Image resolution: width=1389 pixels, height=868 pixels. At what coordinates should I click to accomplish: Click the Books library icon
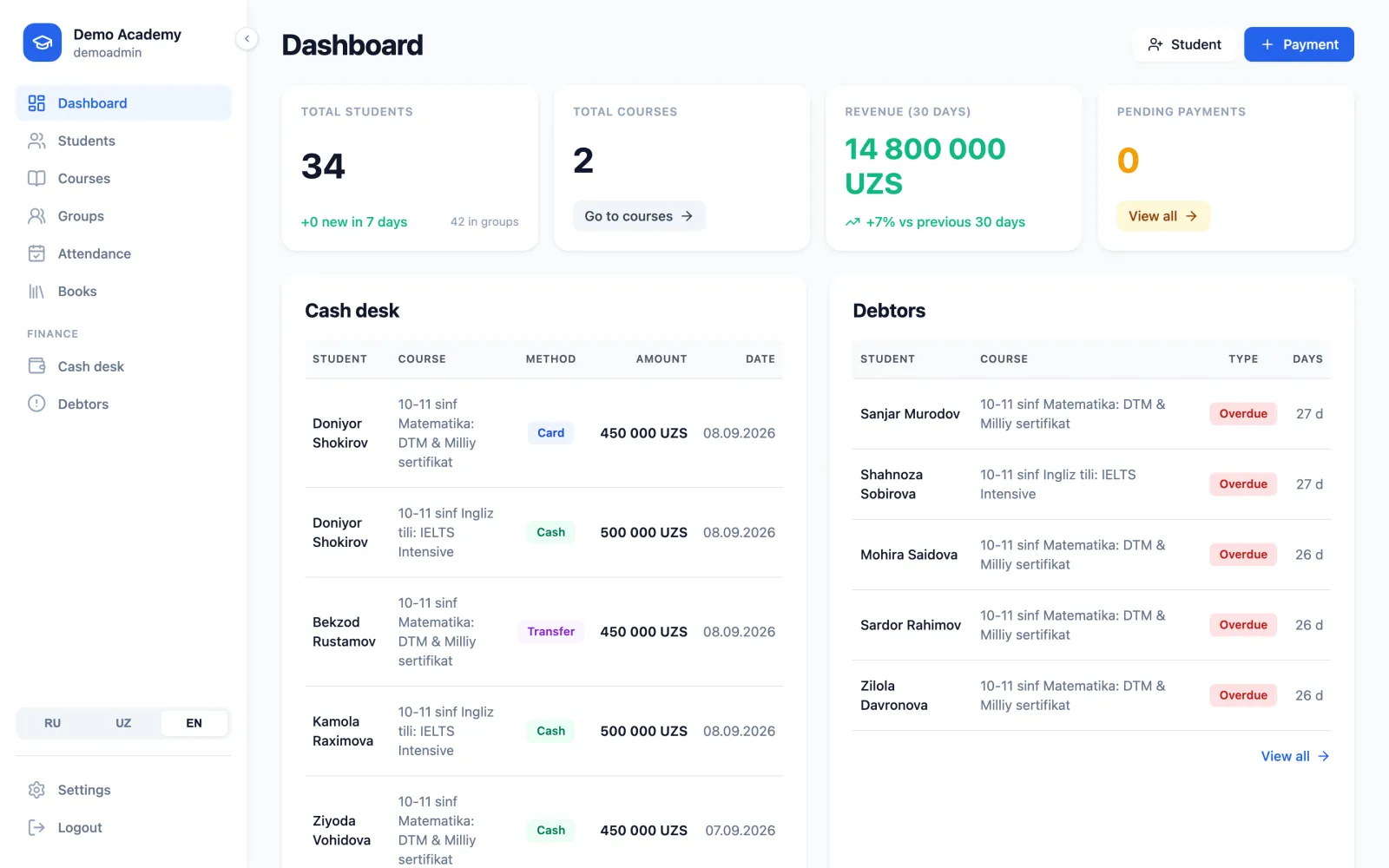point(36,291)
